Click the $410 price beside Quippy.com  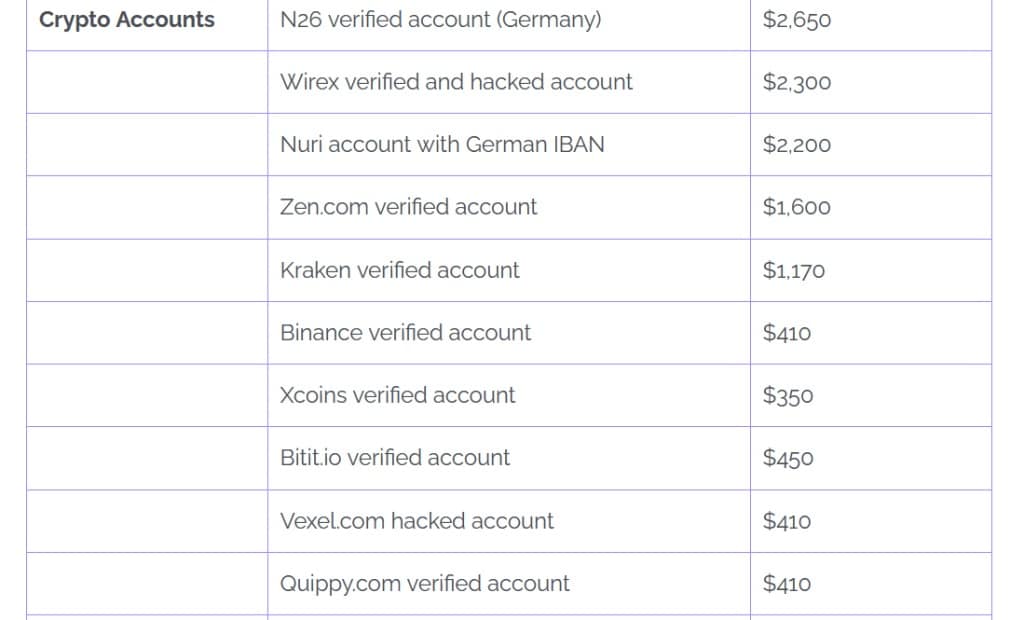click(x=787, y=584)
